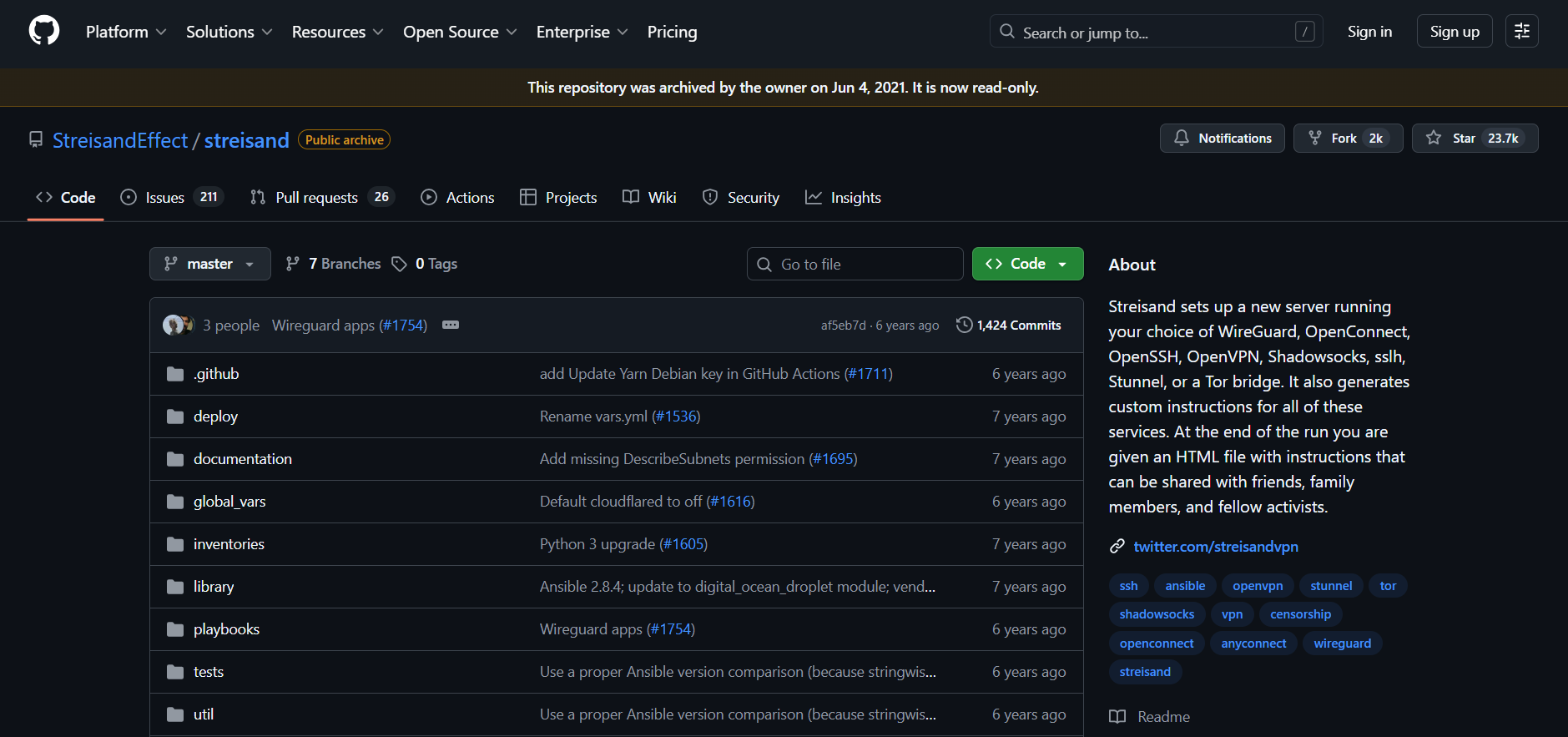Click the search magnifier icon in the header
The width and height of the screenshot is (1568, 737).
(x=1007, y=32)
